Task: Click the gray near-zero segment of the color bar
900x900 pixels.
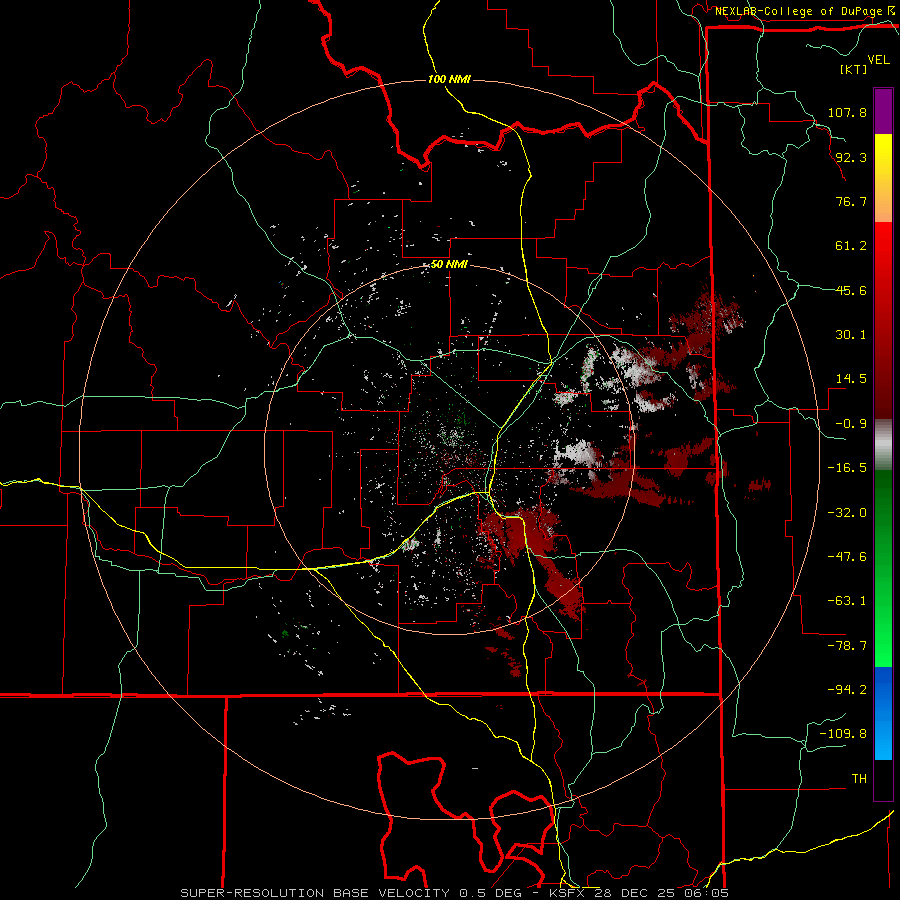Action: click(x=883, y=445)
